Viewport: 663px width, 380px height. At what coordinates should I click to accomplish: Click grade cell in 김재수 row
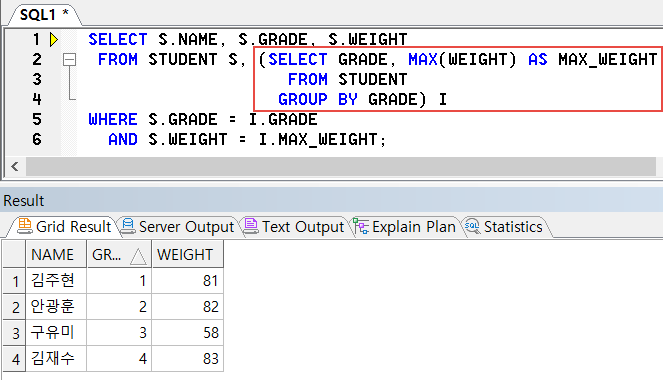coord(119,359)
